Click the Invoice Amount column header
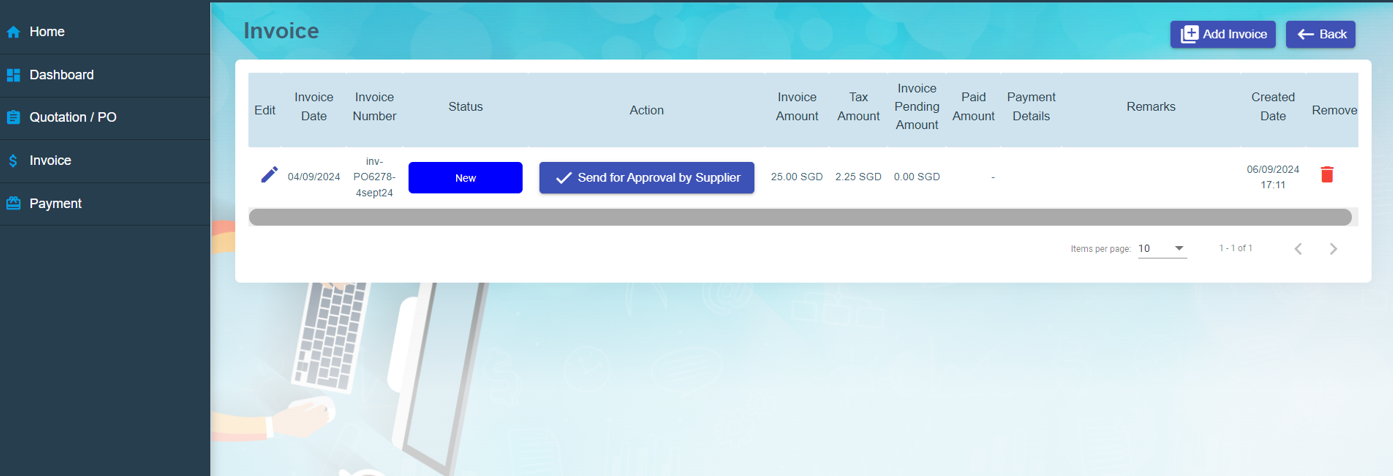This screenshot has height=476, width=1393. 797,107
